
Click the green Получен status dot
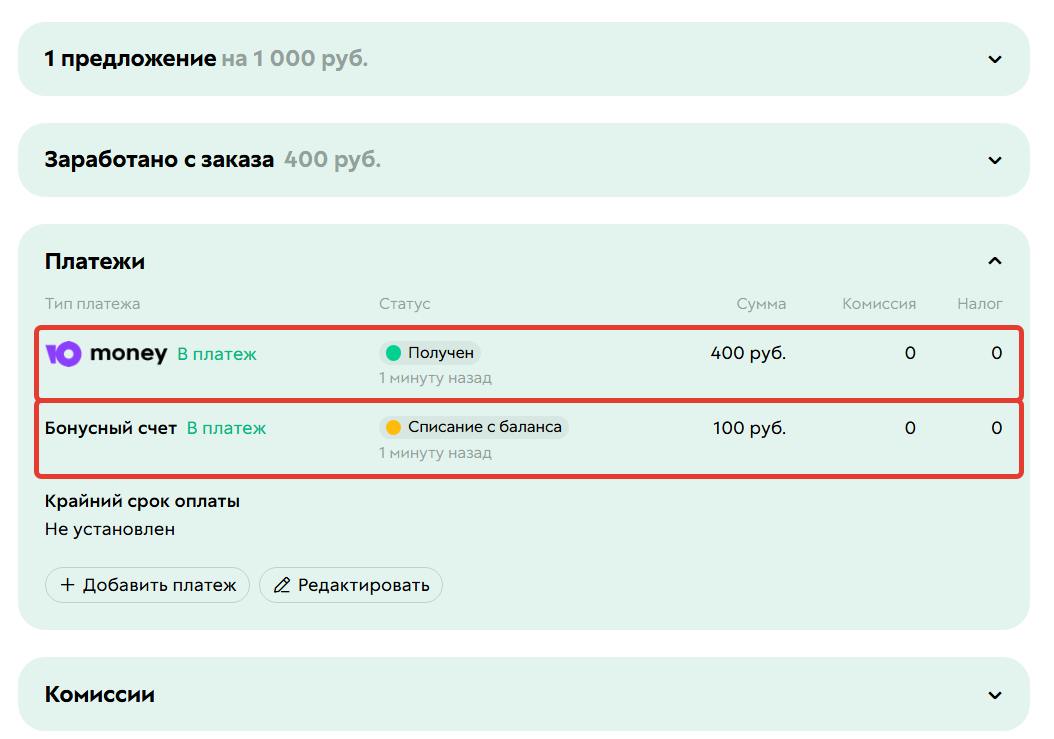394,353
